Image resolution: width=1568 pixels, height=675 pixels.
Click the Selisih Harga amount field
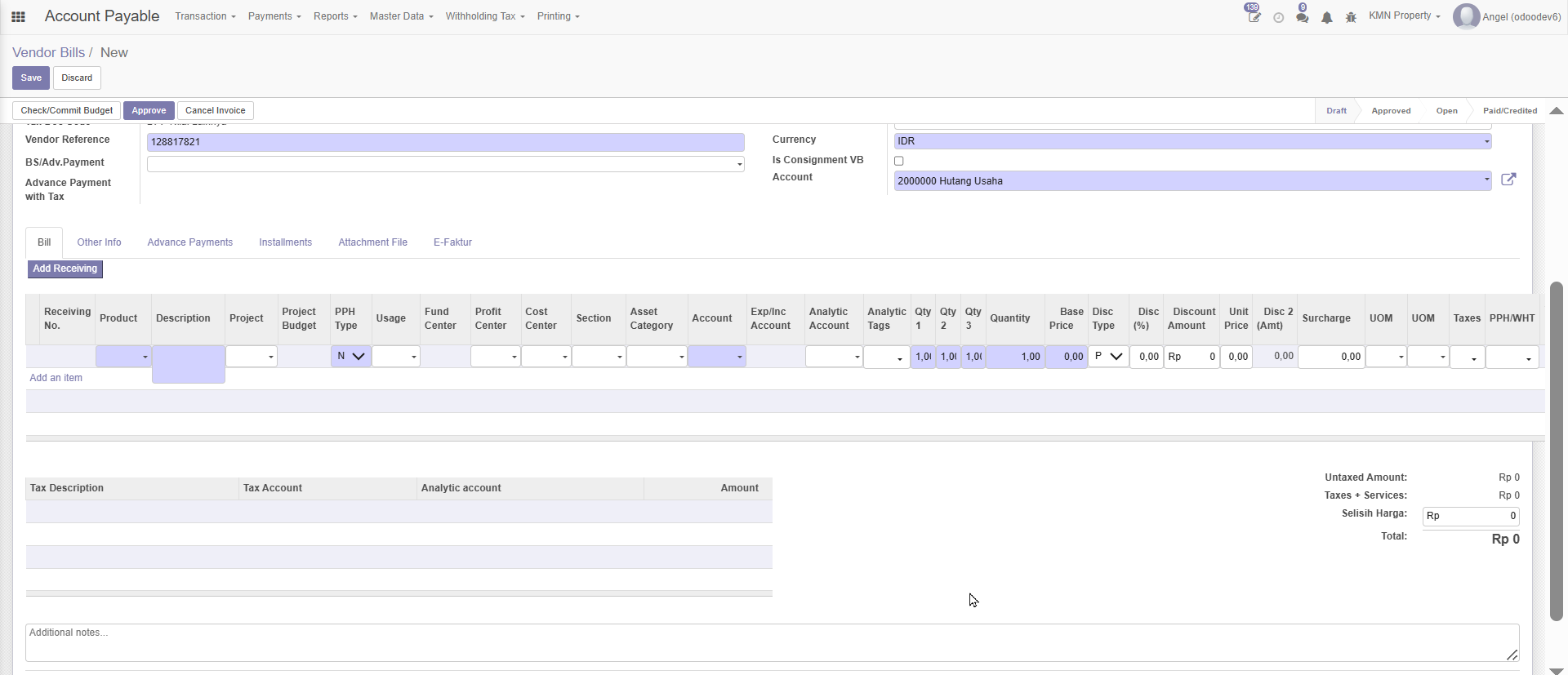click(x=1471, y=516)
